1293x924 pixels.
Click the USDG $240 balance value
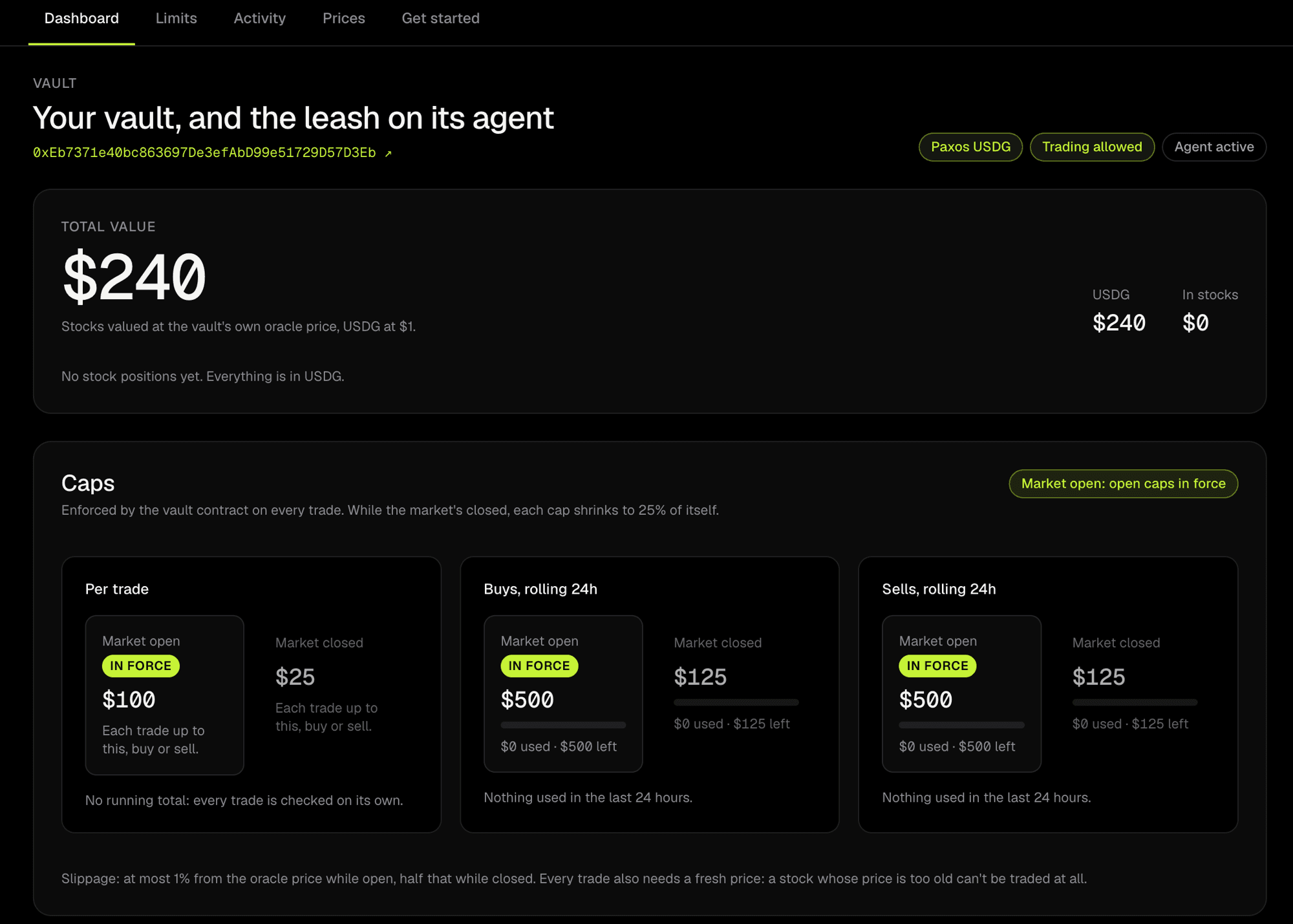point(1118,322)
